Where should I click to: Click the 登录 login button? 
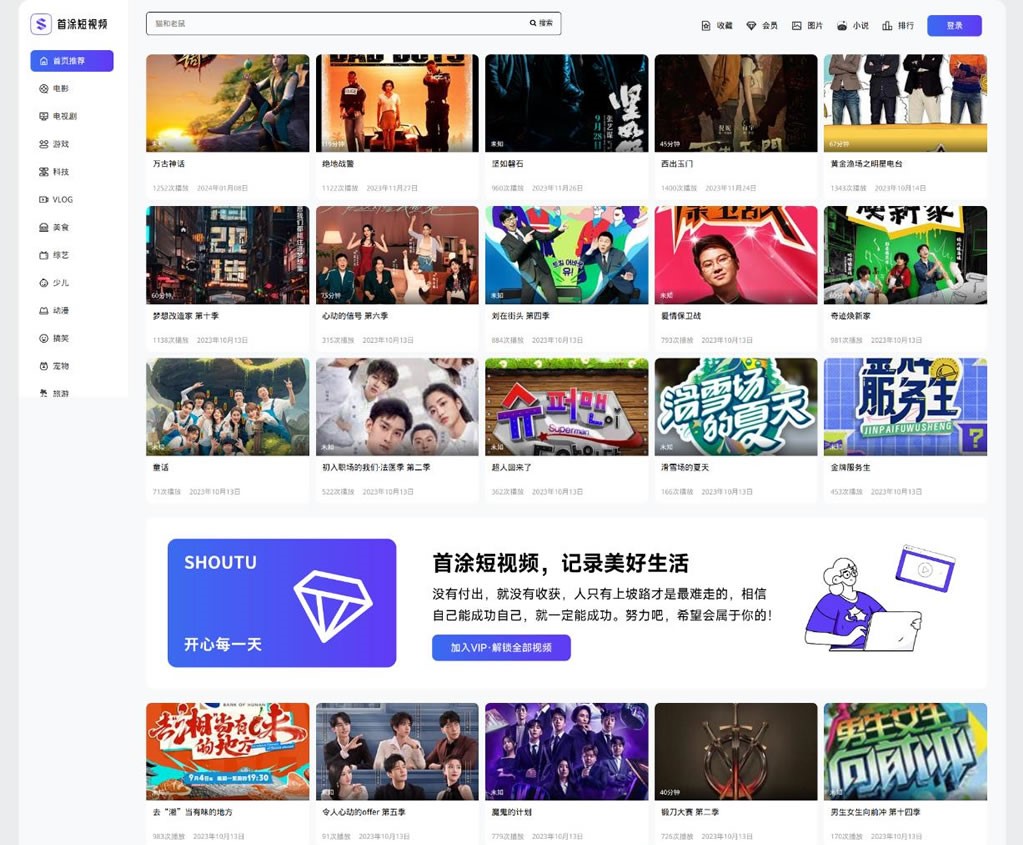click(x=954, y=26)
